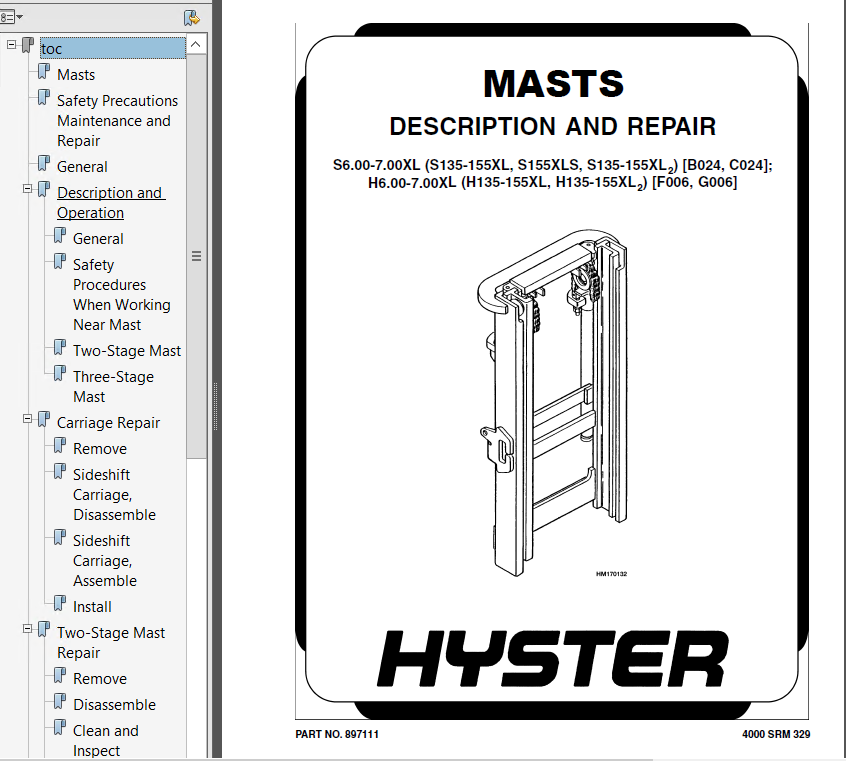This screenshot has width=846, height=761.
Task: Collapse the Carriage Repair section
Action: (x=28, y=419)
